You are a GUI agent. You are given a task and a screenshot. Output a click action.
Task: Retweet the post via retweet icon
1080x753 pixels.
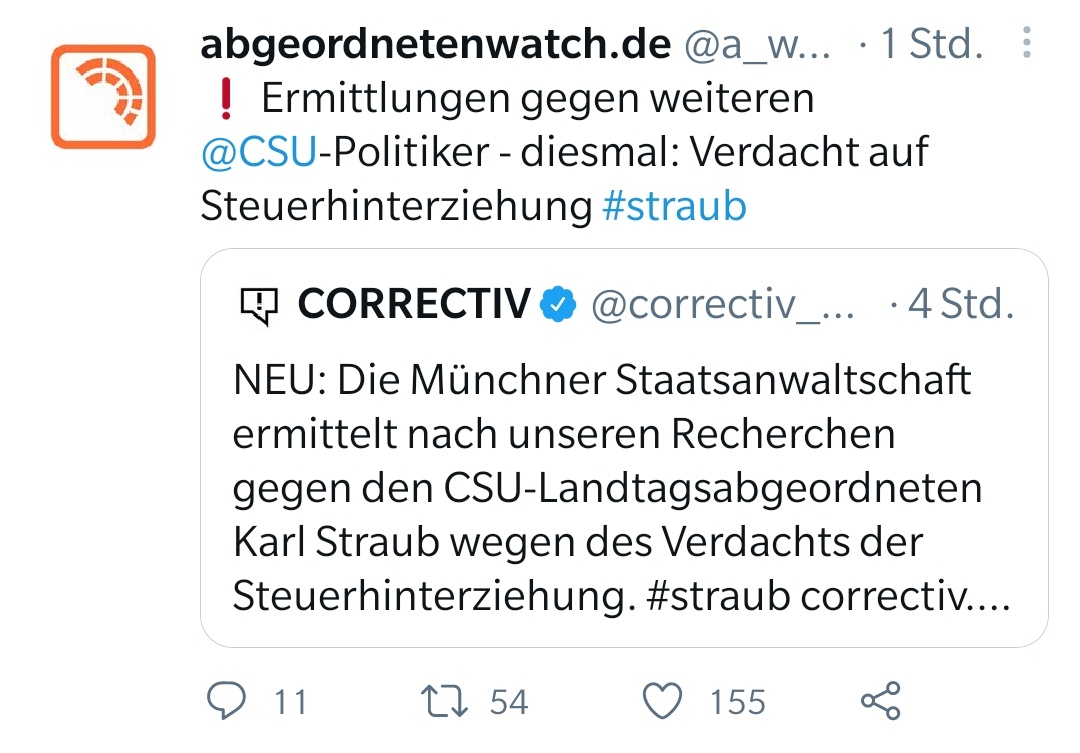(444, 701)
